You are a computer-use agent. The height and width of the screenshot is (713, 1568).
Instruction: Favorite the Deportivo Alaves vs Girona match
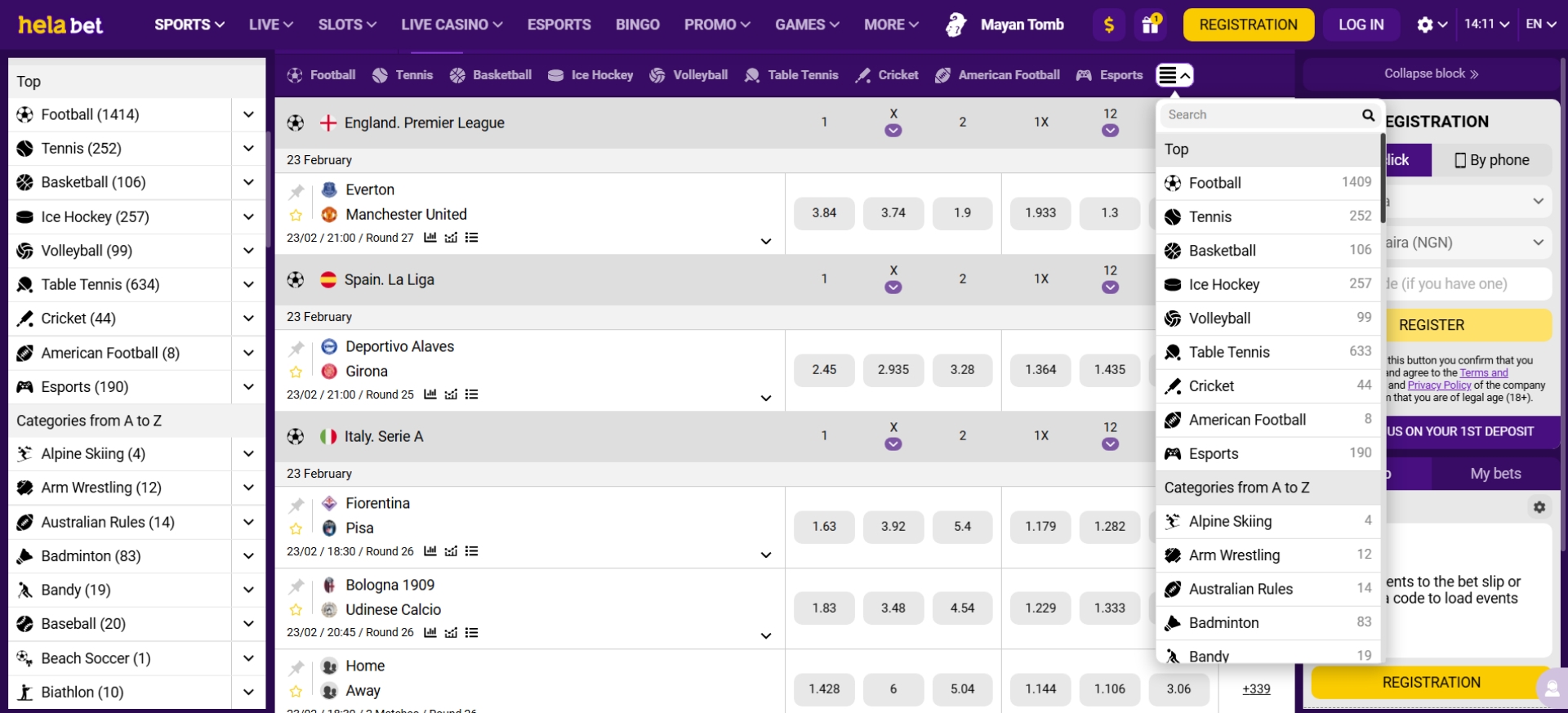(296, 372)
